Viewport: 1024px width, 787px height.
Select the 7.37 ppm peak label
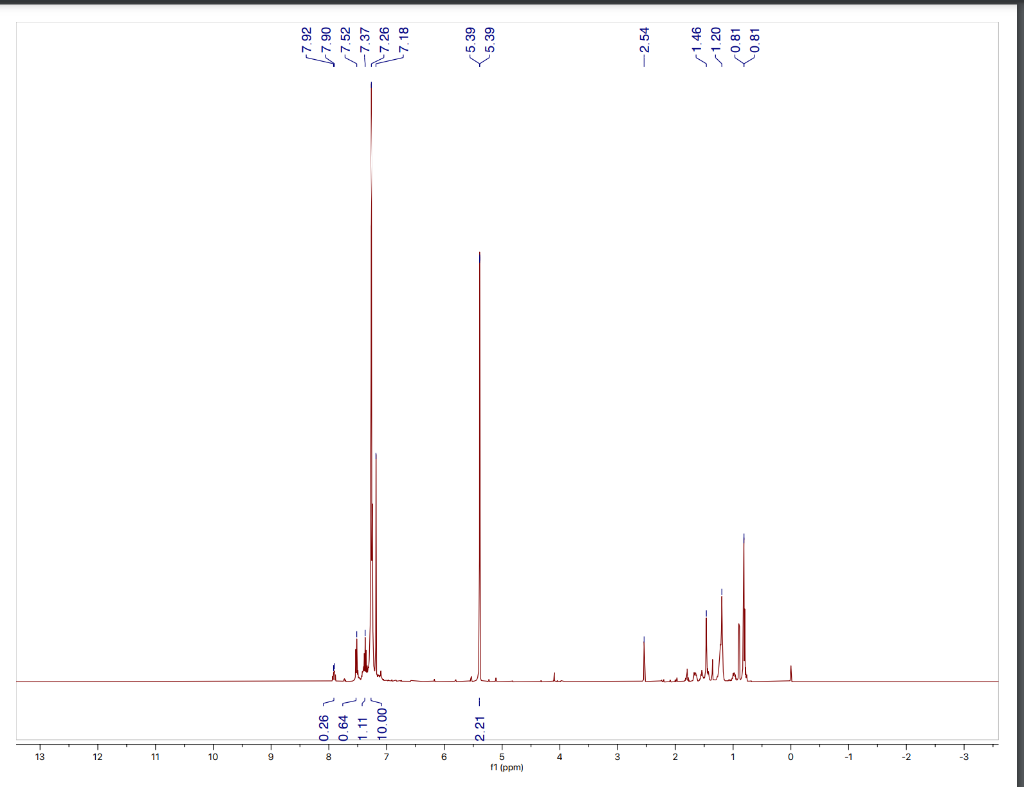[365, 39]
